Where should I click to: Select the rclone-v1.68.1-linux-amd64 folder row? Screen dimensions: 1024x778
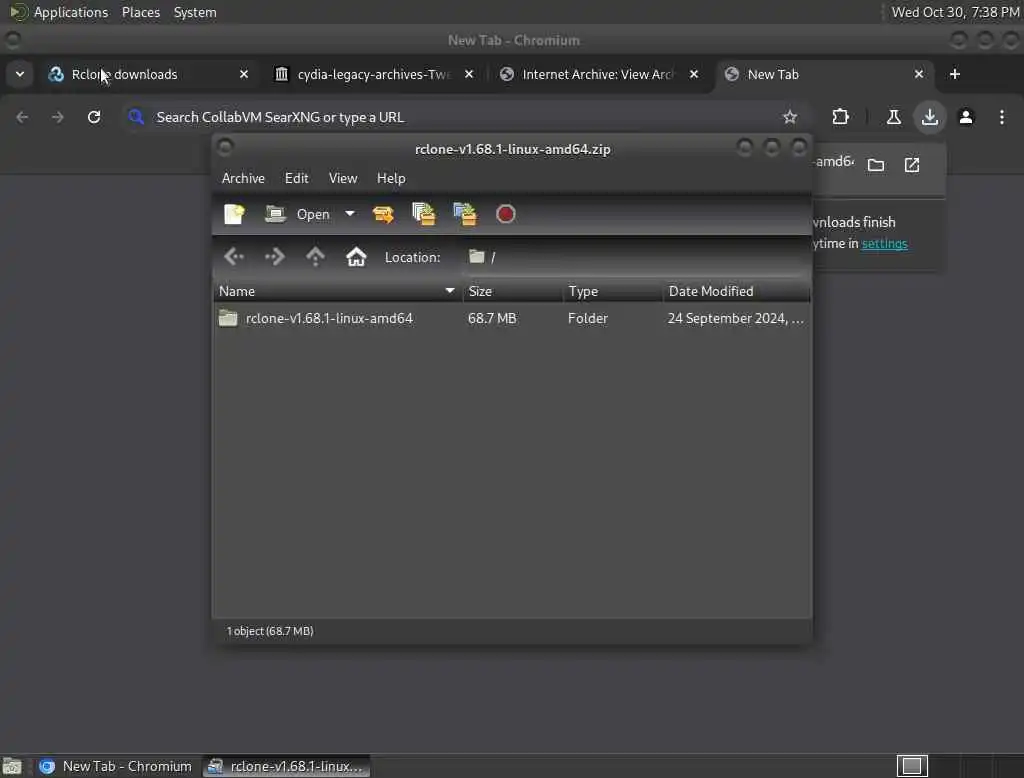tap(512, 318)
